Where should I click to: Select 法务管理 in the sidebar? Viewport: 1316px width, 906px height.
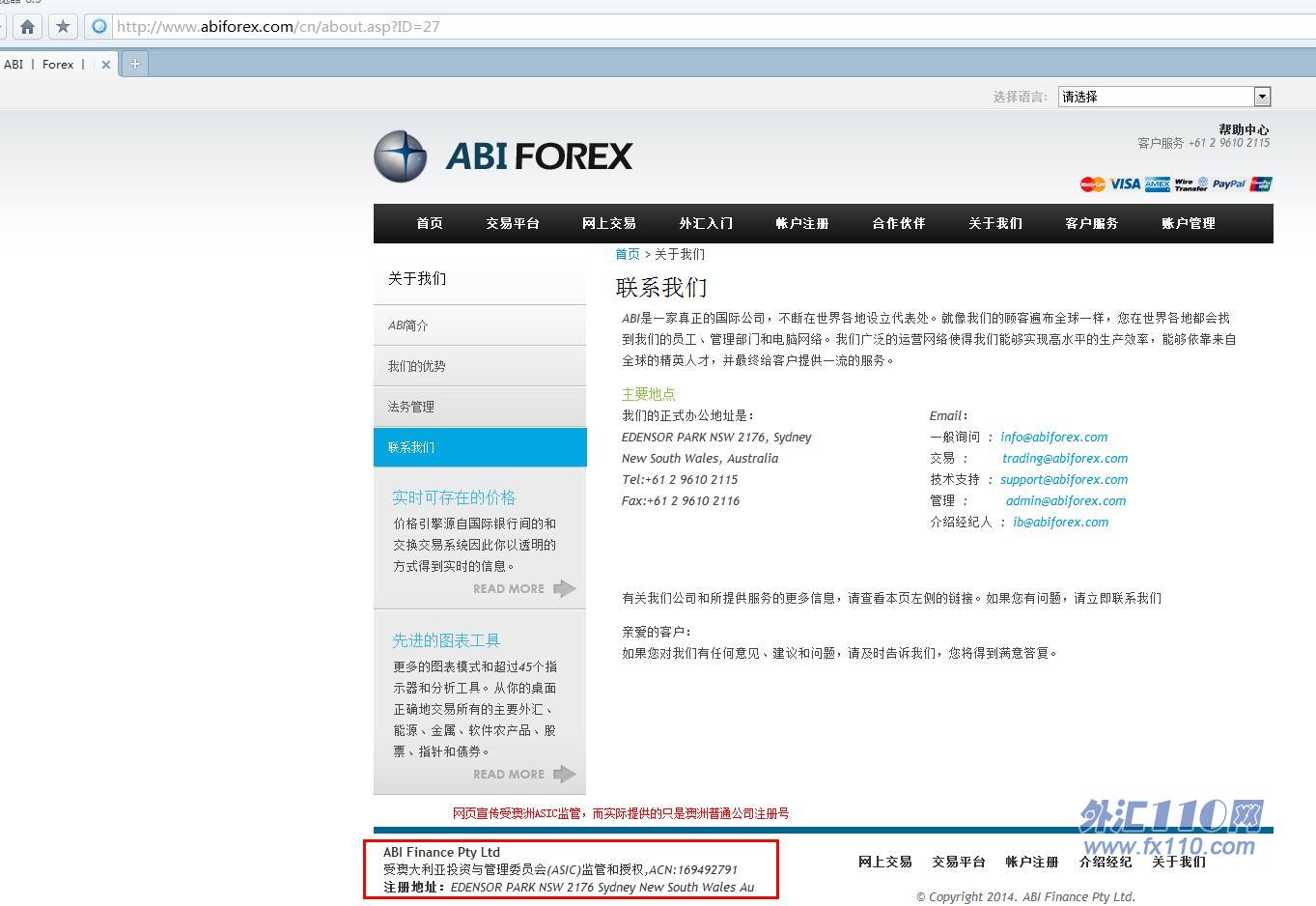[x=480, y=407]
